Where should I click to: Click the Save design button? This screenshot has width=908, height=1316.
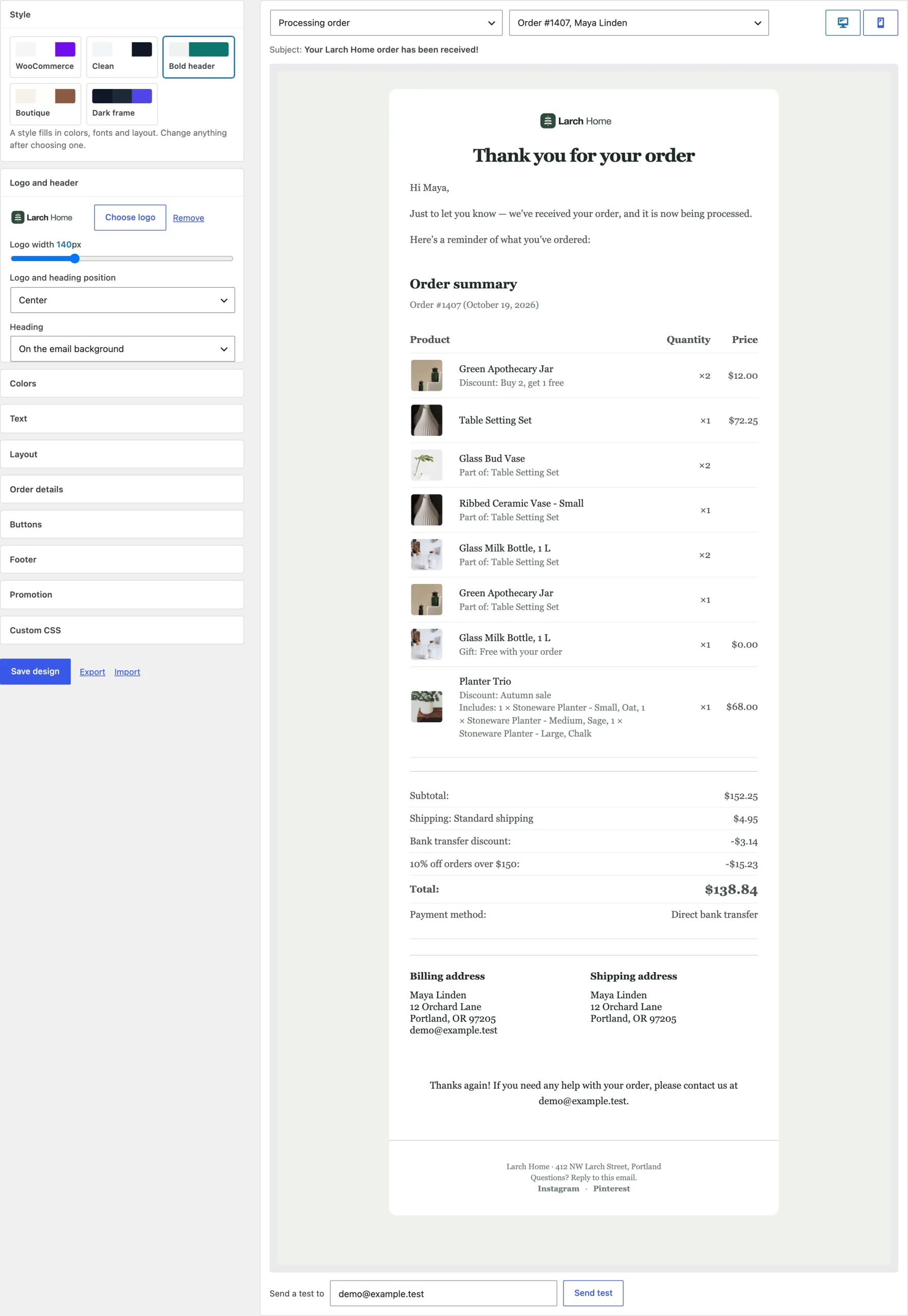(x=35, y=671)
